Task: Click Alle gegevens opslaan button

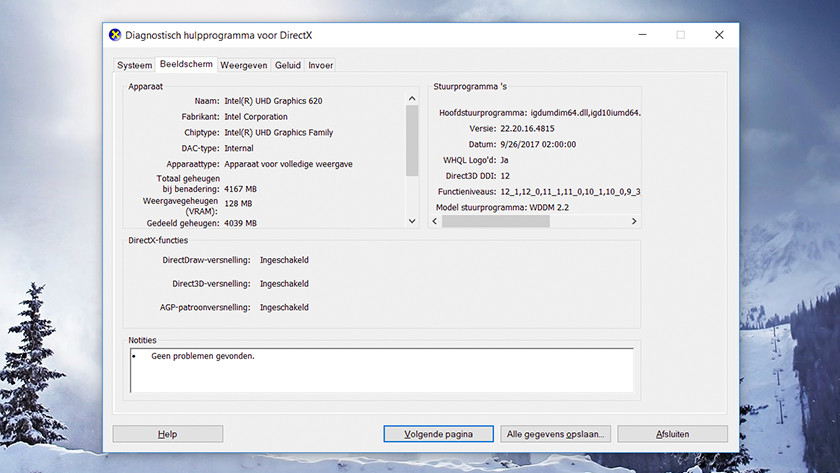Action: [x=556, y=434]
